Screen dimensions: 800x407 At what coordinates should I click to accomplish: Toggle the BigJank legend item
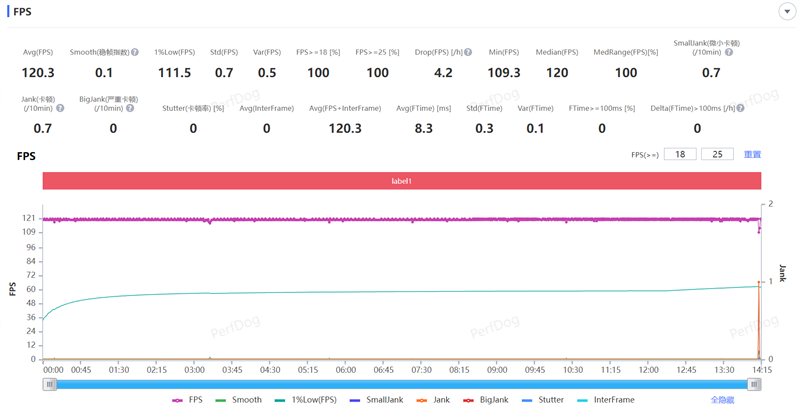[x=485, y=400]
